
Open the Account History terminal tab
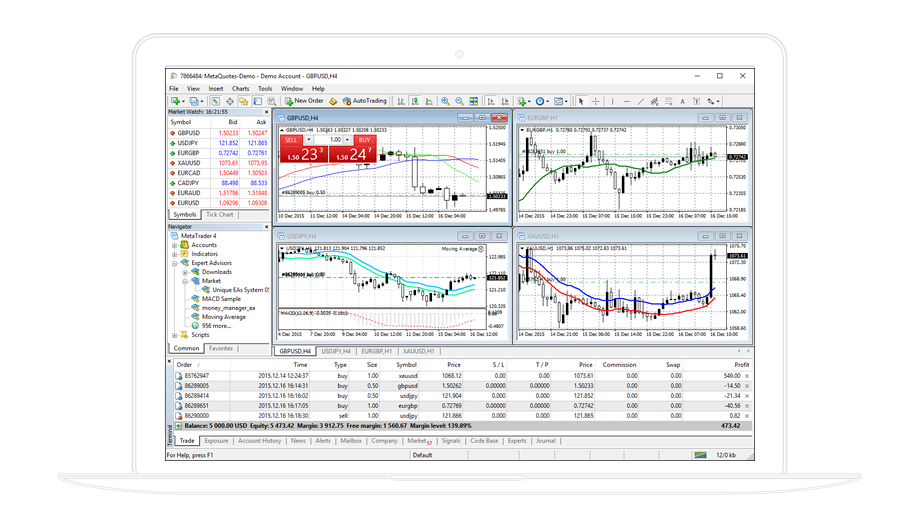coord(260,441)
